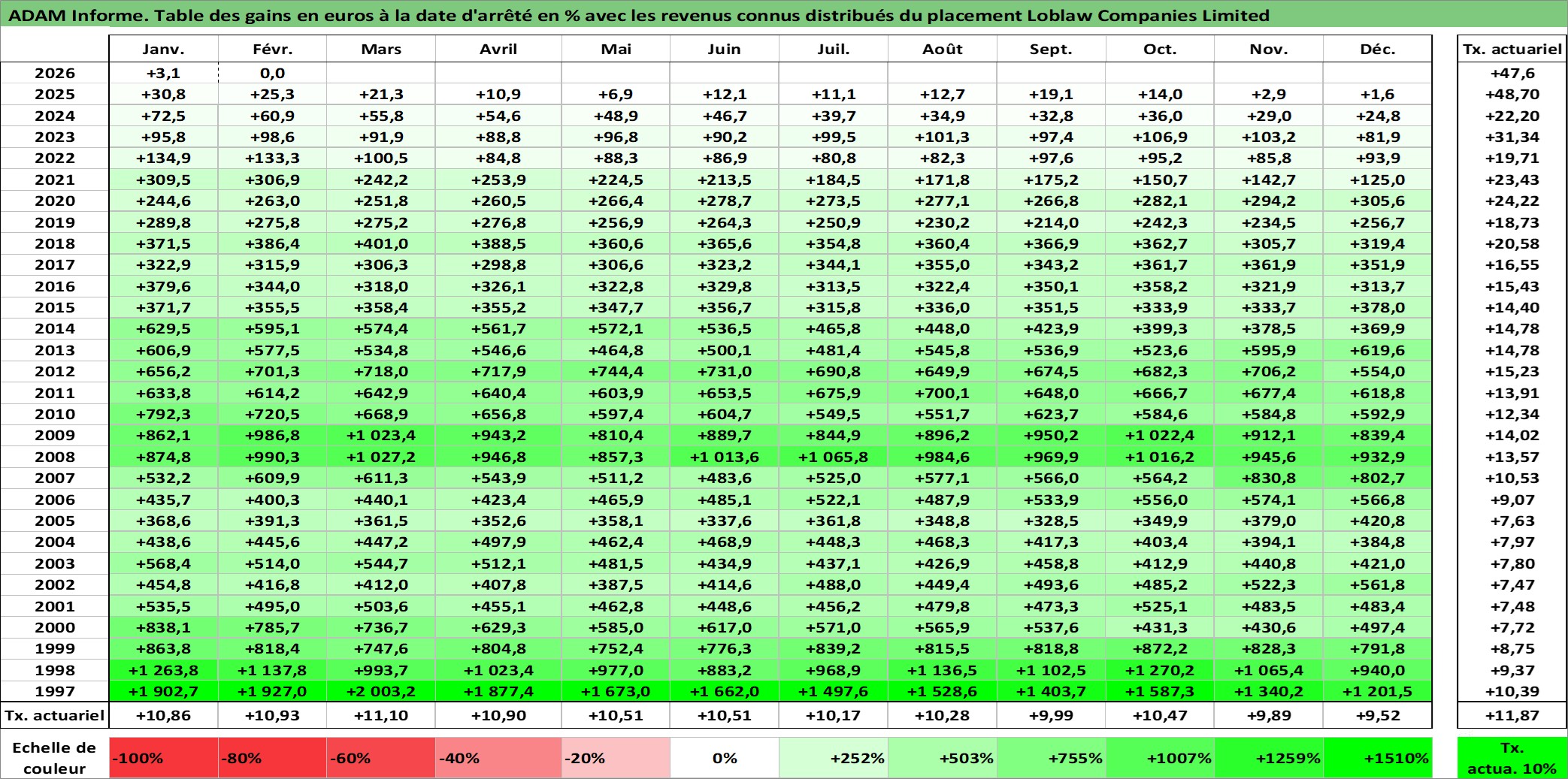
Task: Select the +1 023,4 cell in 2009 row
Action: (x=381, y=435)
